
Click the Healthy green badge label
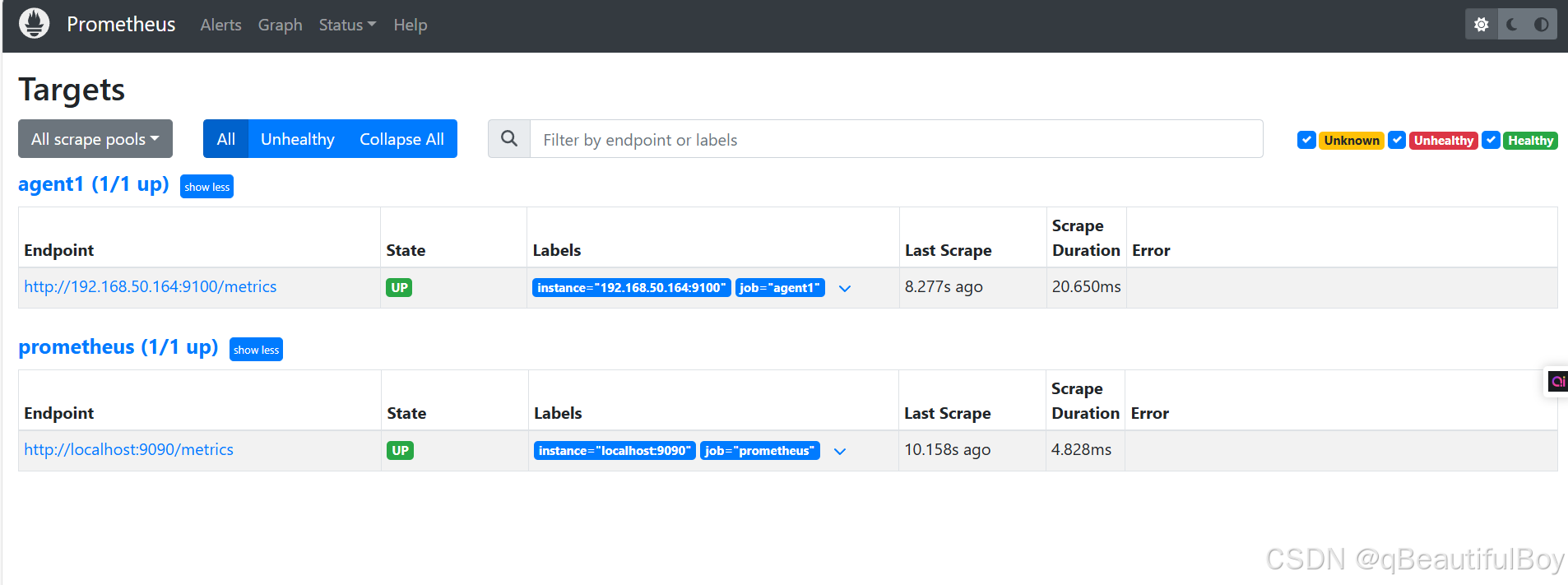(1530, 140)
